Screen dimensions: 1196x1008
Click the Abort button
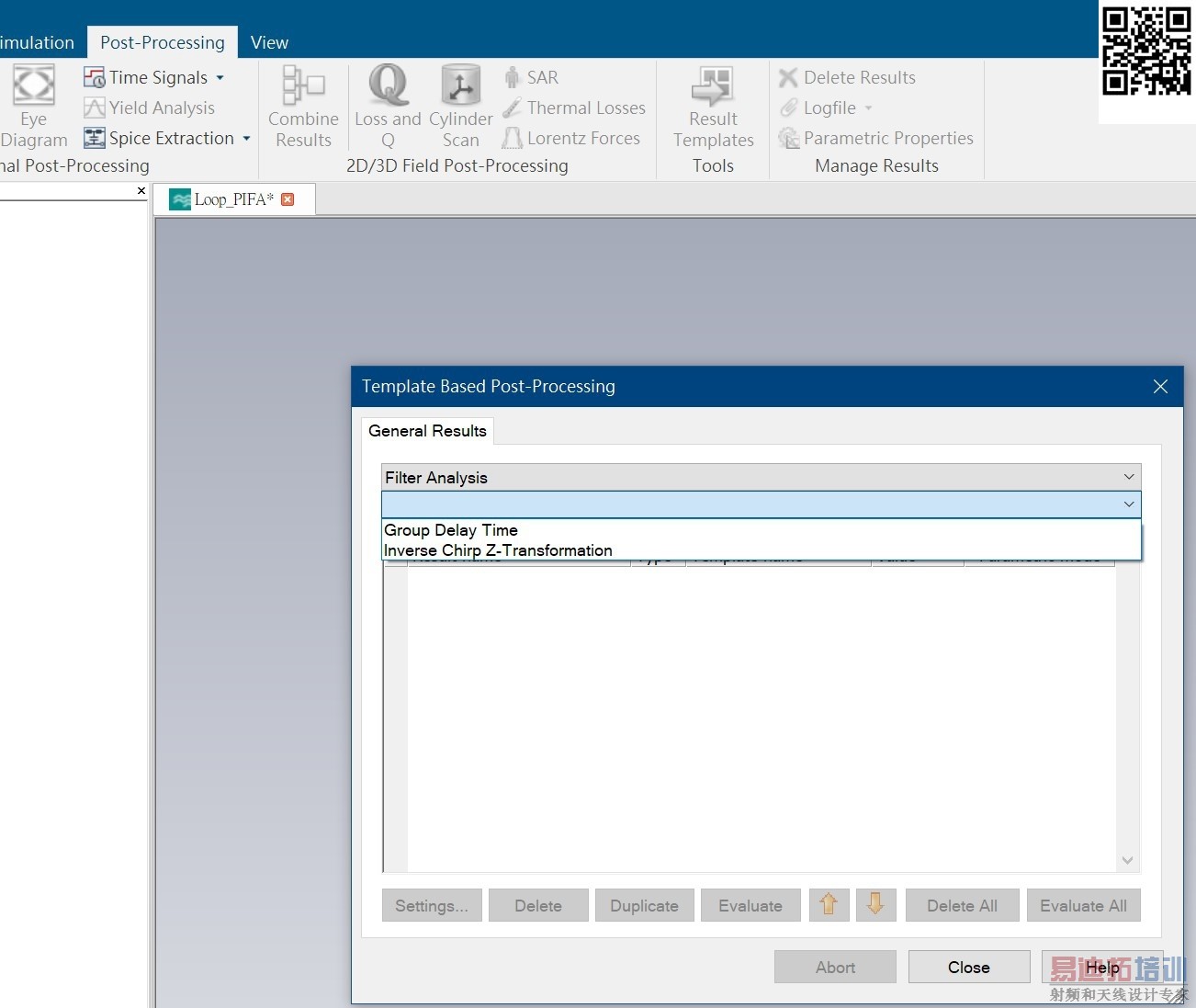[835, 967]
